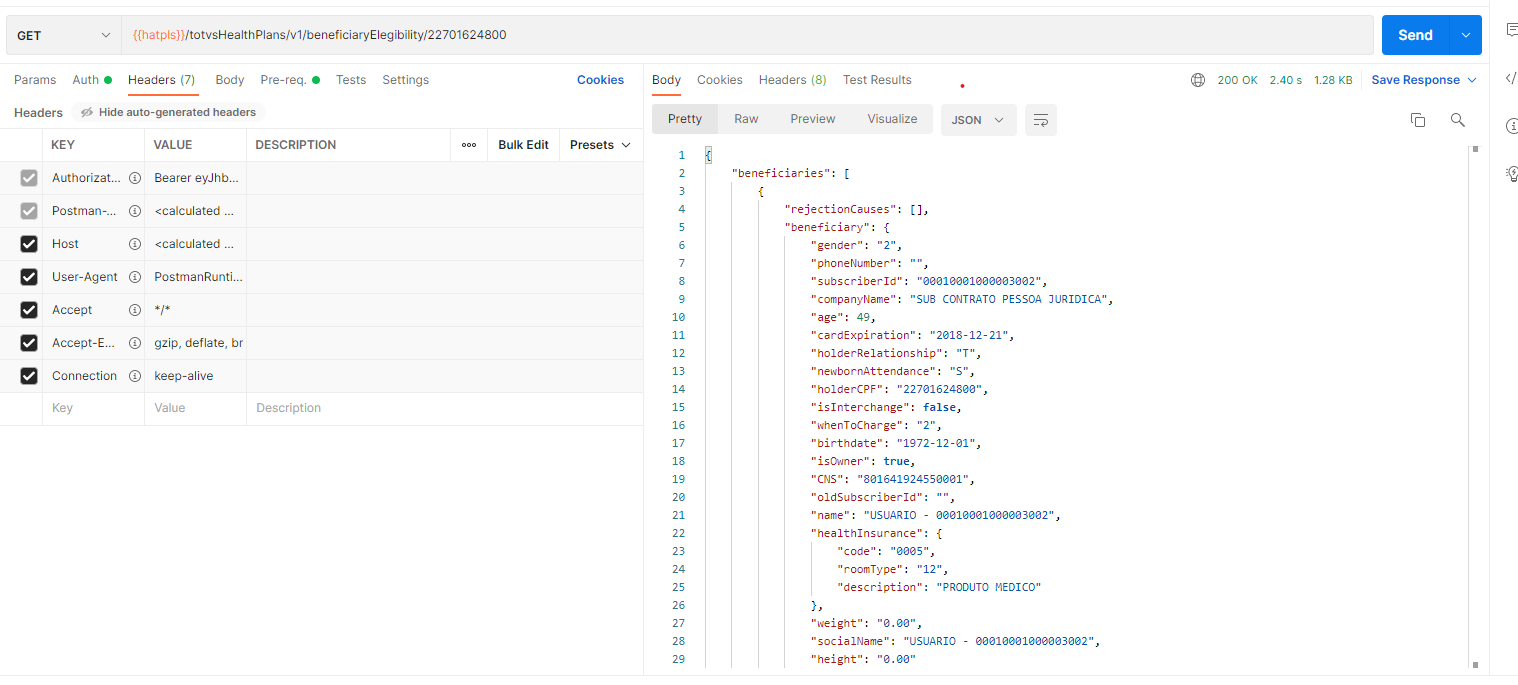Click the Send button
Image resolution: width=1518 pixels, height=685 pixels.
(1415, 35)
